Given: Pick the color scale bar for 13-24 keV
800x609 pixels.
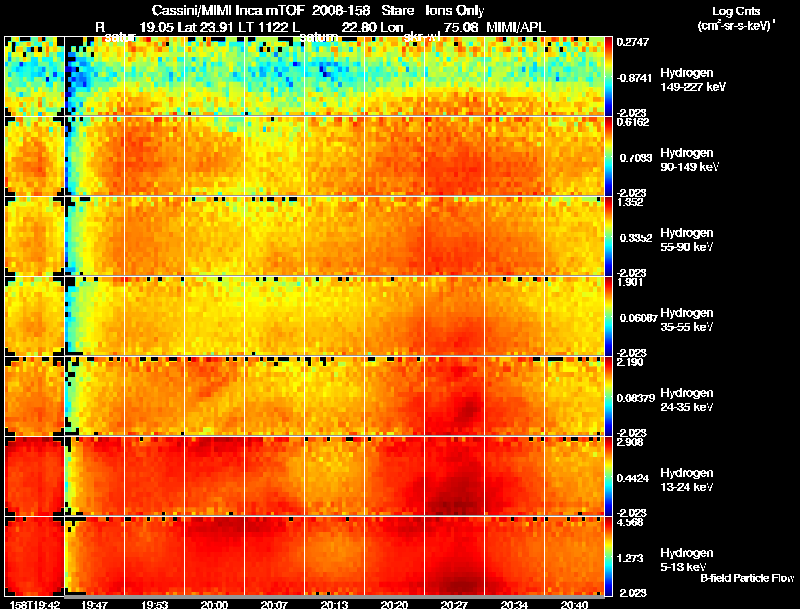Looking at the screenshot, I should (x=609, y=476).
